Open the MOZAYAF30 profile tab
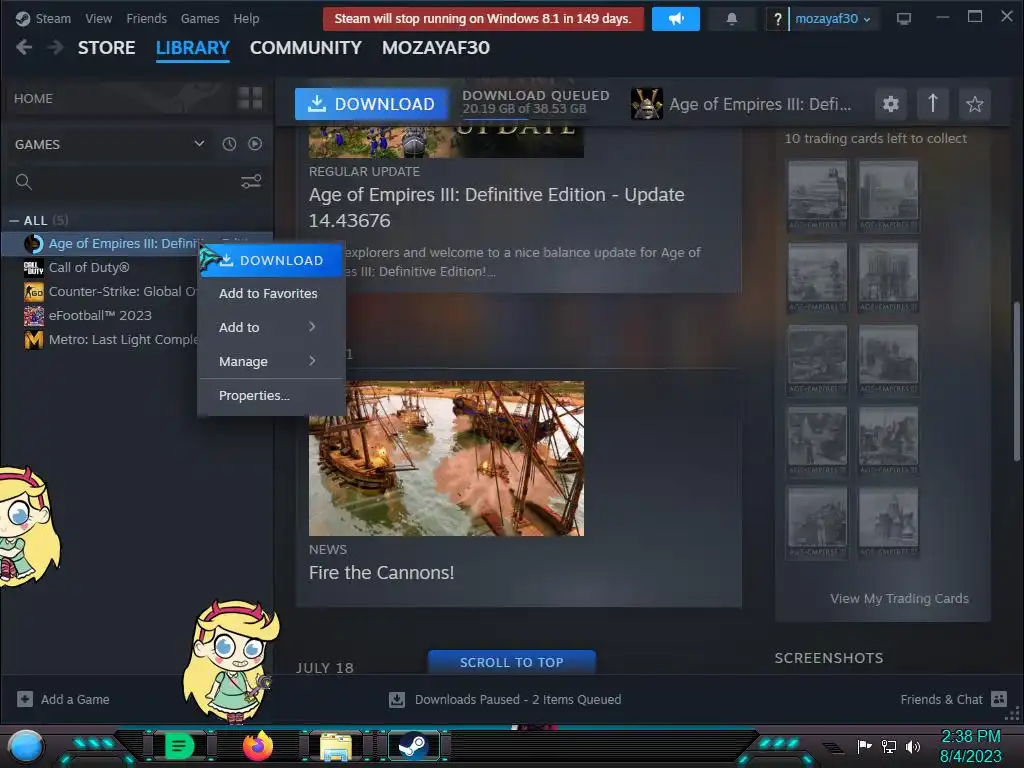Image resolution: width=1024 pixels, height=768 pixels. coord(436,48)
